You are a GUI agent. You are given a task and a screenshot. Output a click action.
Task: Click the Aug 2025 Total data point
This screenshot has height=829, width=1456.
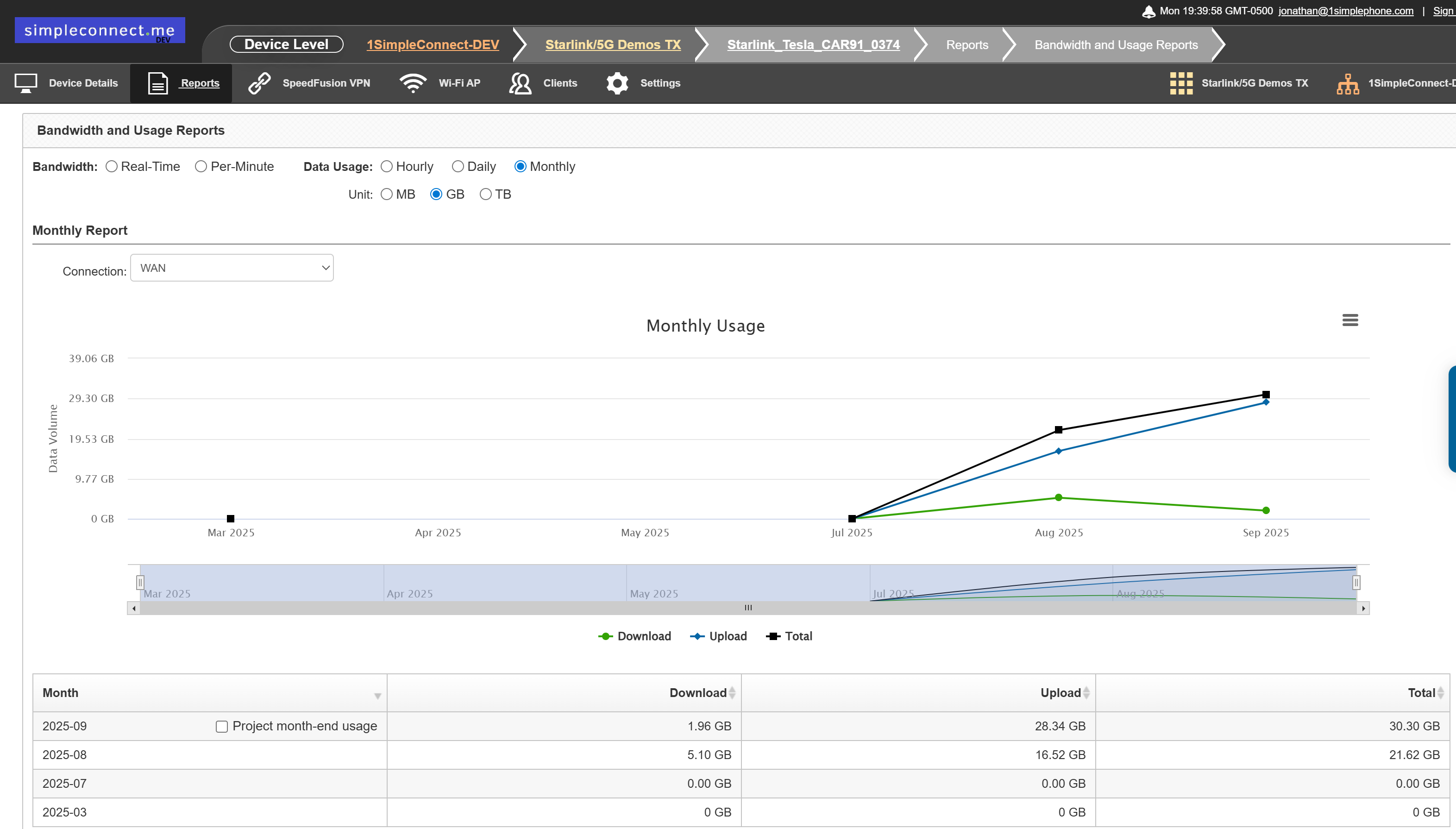(1058, 430)
